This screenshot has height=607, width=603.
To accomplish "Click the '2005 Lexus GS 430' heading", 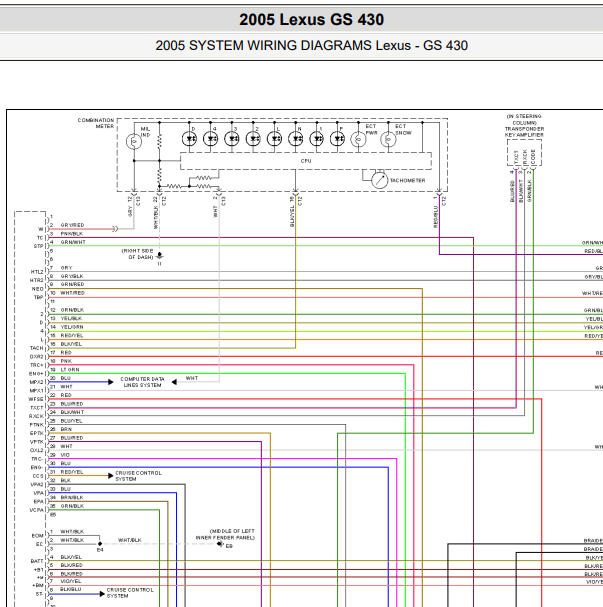I will click(312, 19).
